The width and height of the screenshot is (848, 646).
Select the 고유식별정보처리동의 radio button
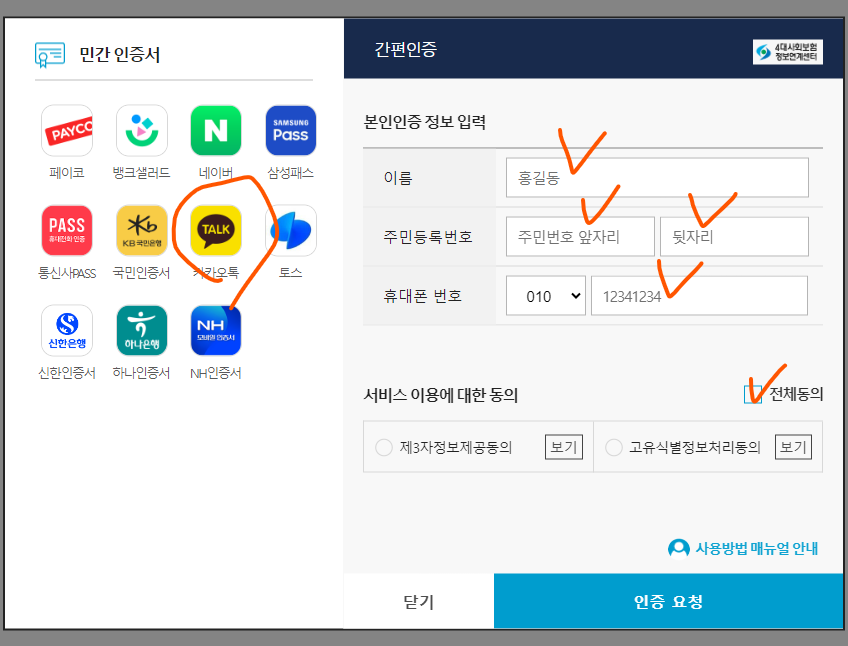pos(614,447)
